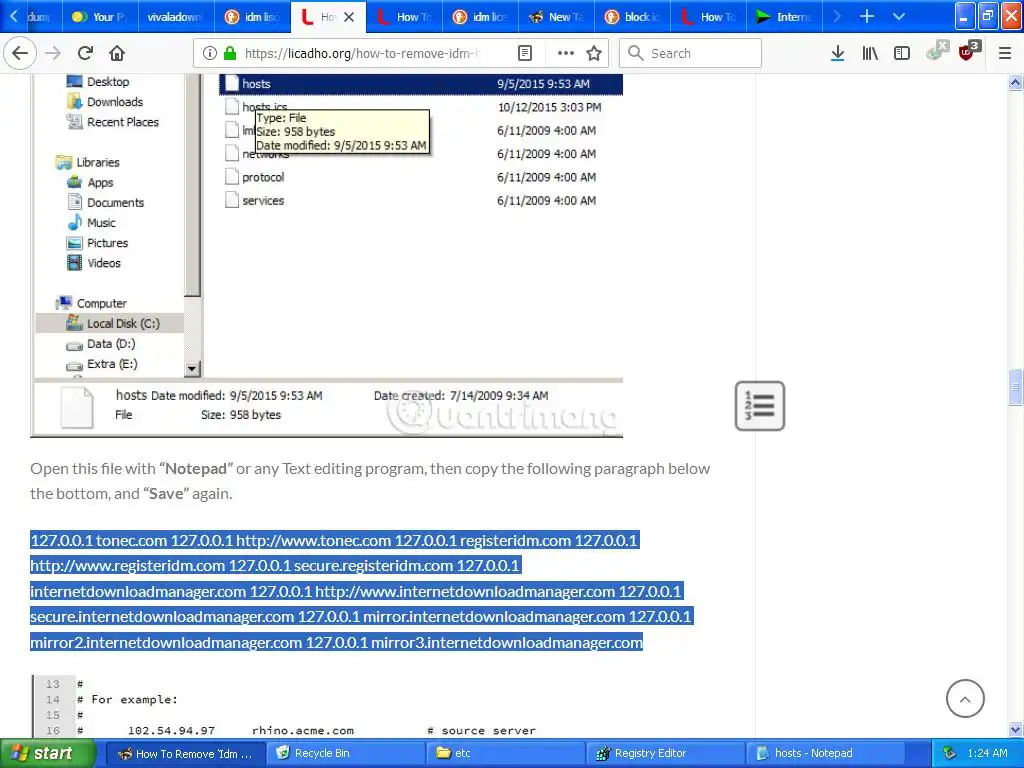Screen dimensions: 1024x768
Task: Close the active licadho tab
Action: pyautogui.click(x=349, y=17)
